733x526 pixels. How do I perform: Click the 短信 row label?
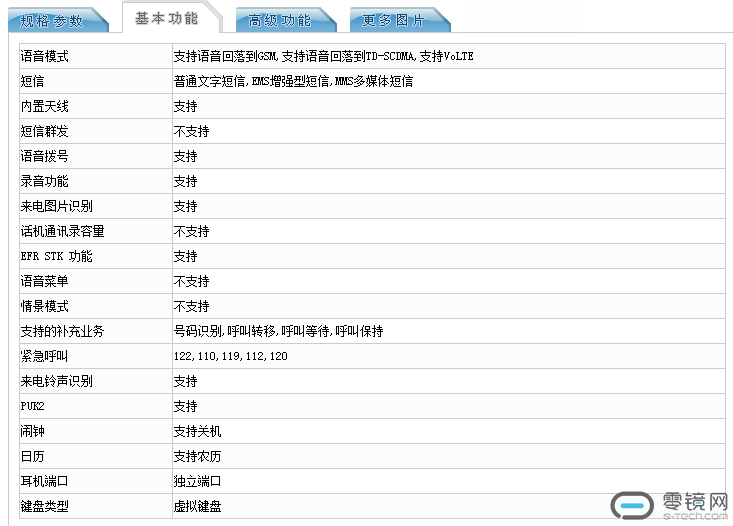(x=32, y=81)
